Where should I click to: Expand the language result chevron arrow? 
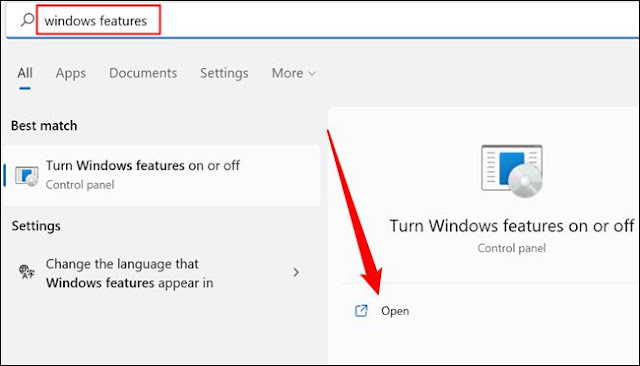296,272
